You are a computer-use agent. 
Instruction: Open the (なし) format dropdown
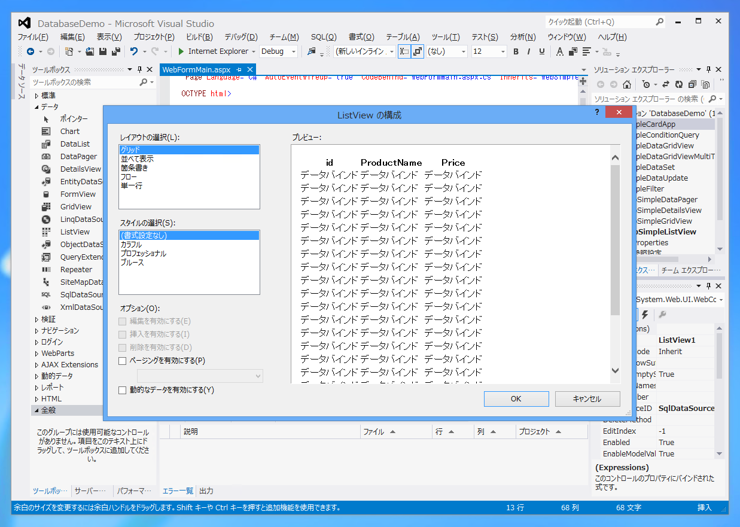pyautogui.click(x=463, y=51)
